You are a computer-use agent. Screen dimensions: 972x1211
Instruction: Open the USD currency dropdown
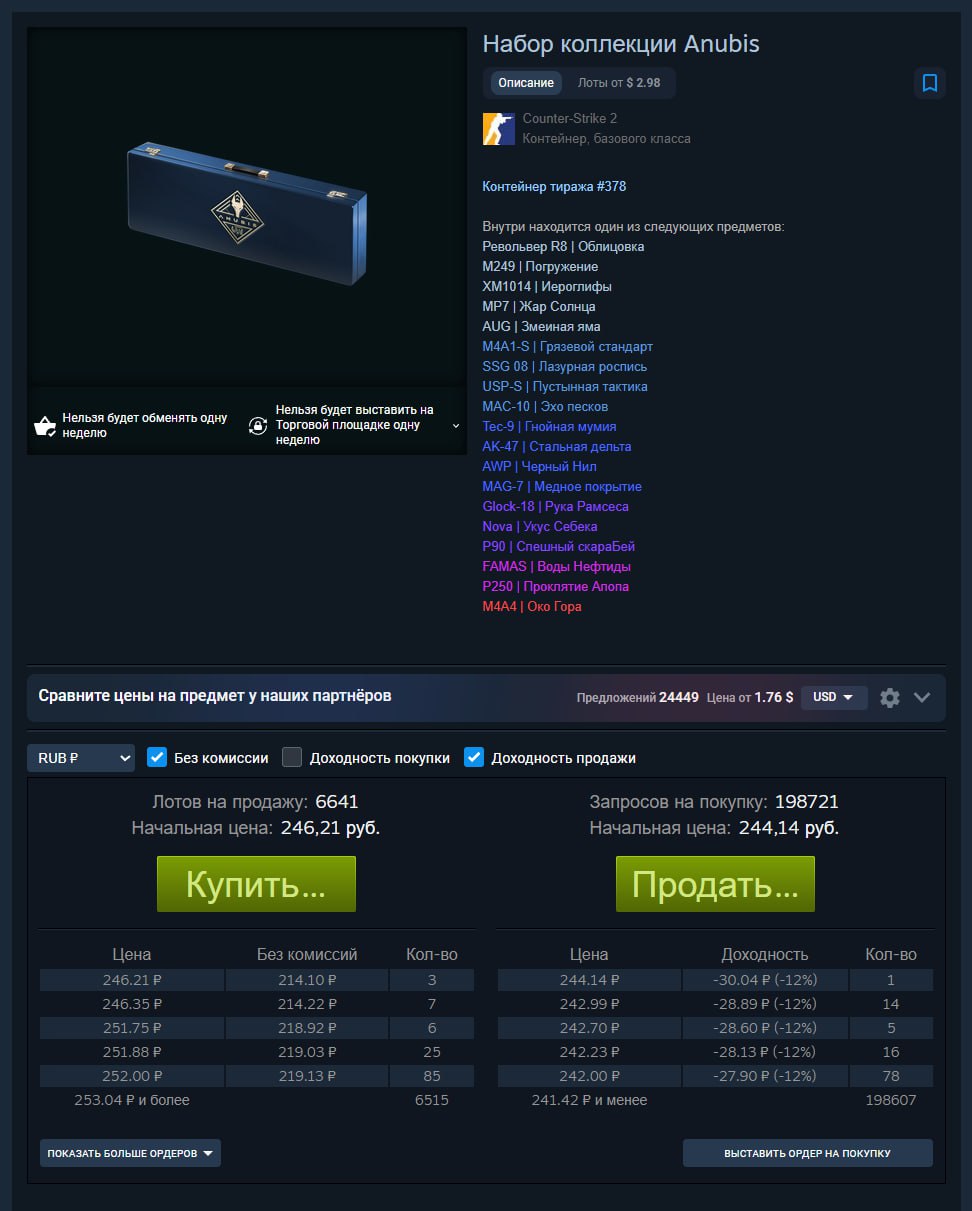tap(834, 697)
